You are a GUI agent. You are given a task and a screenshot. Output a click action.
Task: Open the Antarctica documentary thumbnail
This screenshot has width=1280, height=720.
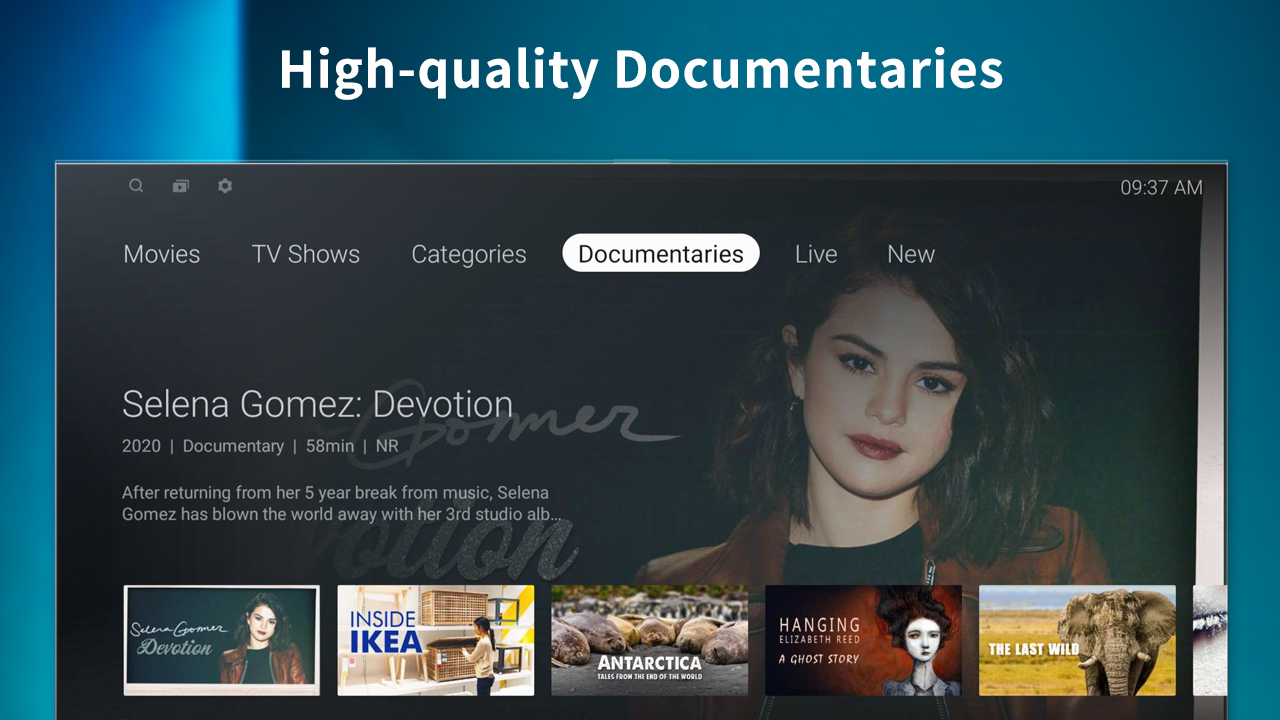click(649, 640)
